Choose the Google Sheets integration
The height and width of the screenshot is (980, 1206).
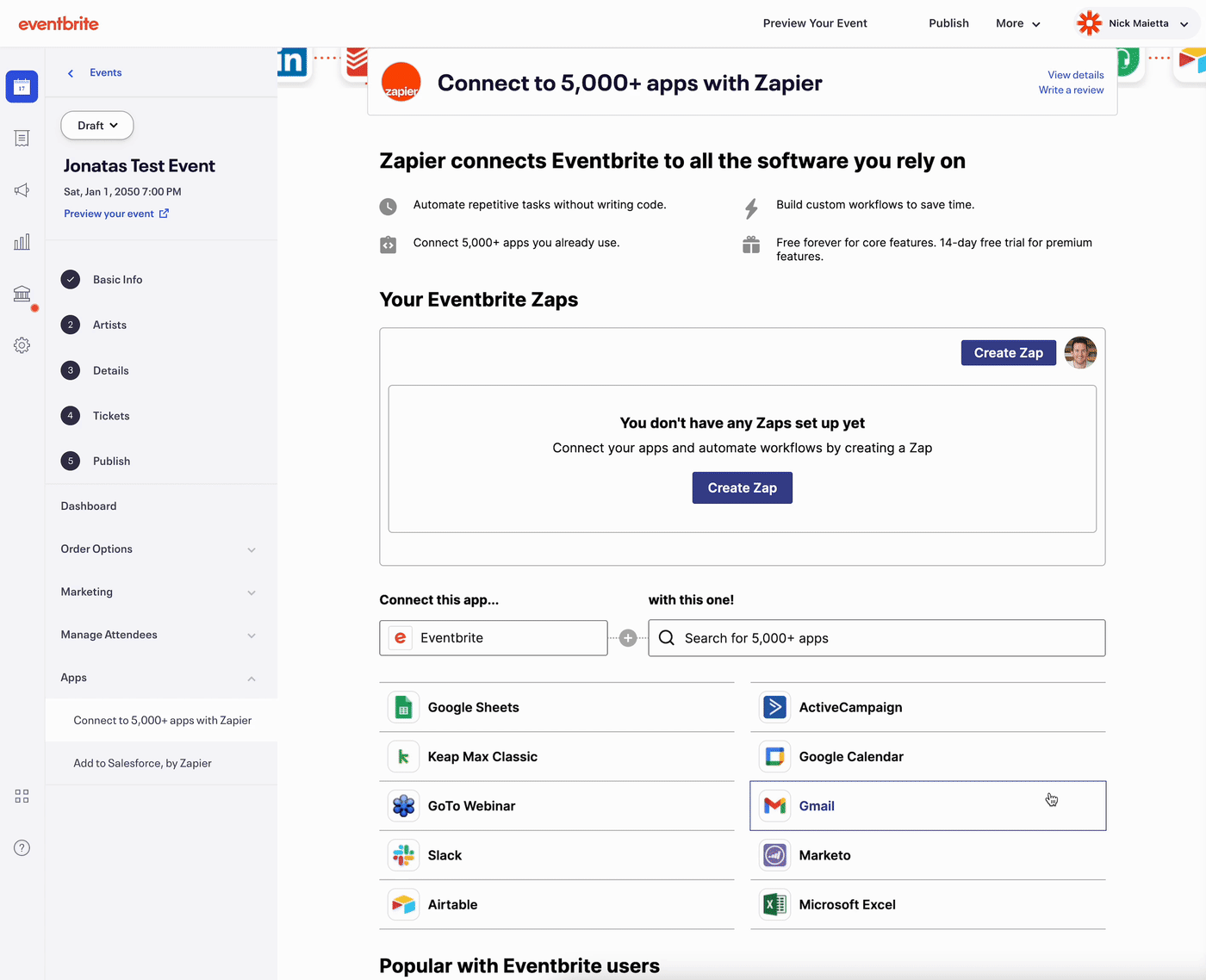click(556, 708)
